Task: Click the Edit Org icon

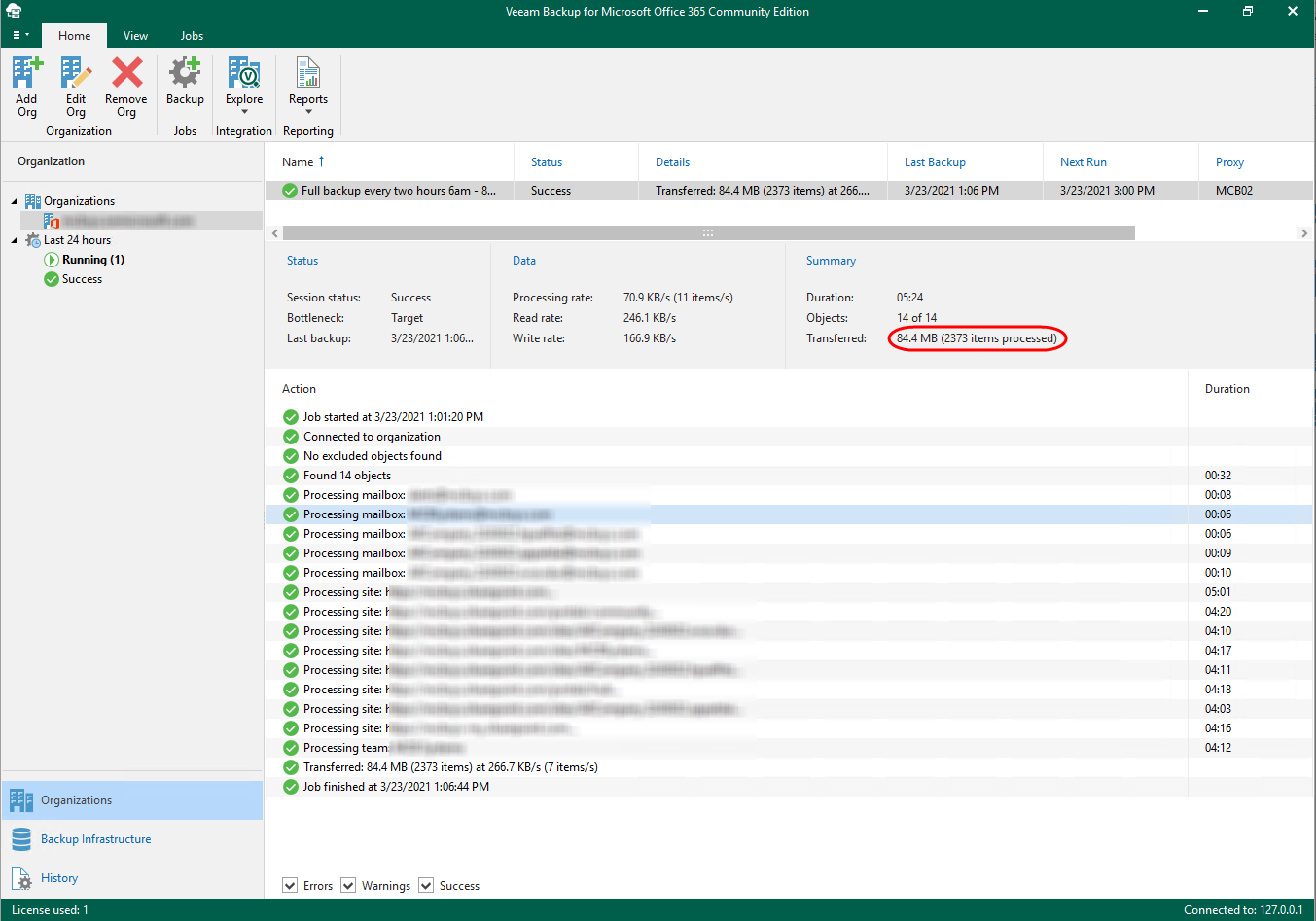Action: (x=76, y=73)
